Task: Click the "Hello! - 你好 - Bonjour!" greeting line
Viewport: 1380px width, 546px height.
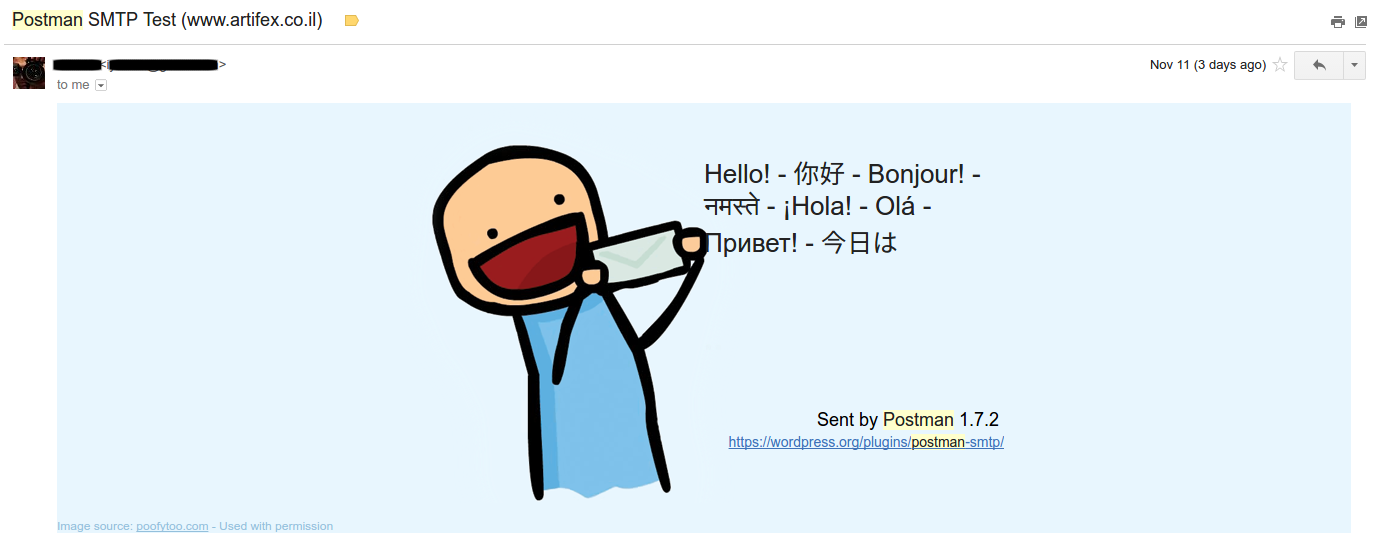Action: (842, 174)
